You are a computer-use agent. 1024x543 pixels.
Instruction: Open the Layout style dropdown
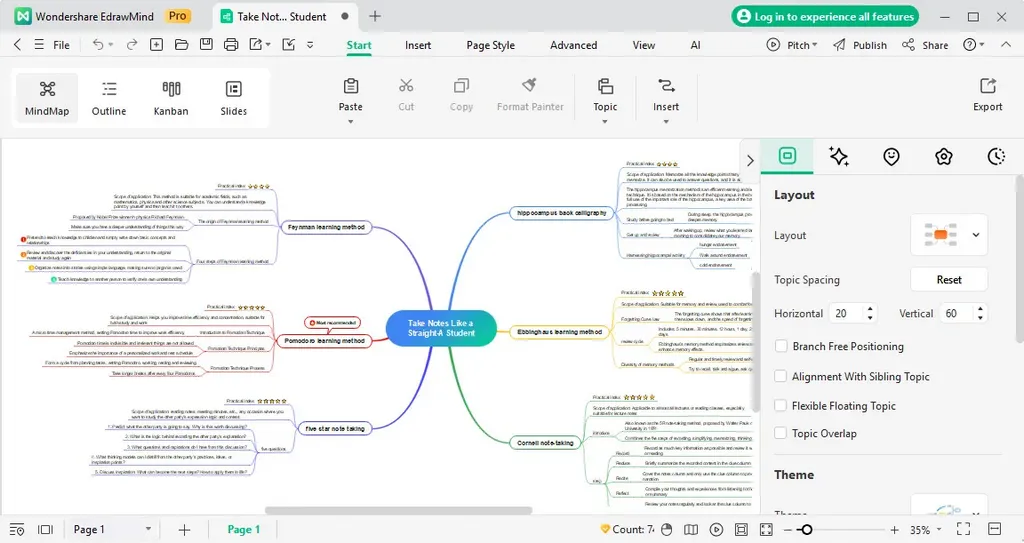tap(949, 235)
